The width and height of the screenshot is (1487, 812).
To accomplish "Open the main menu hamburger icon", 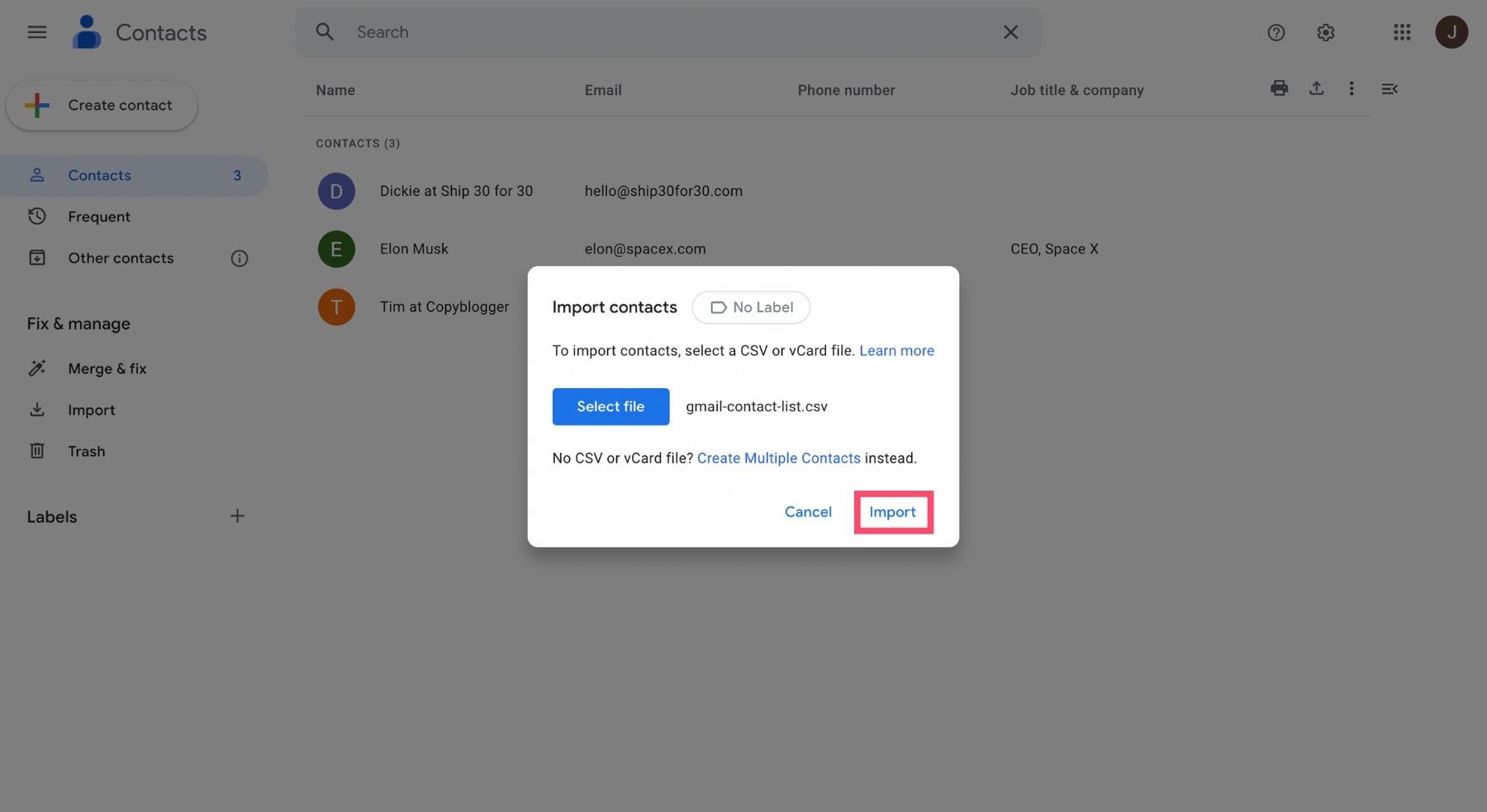I will (x=37, y=32).
